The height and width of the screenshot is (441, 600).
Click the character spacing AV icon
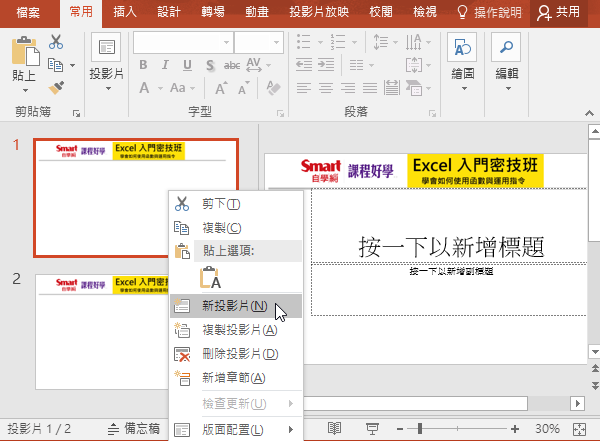(x=254, y=65)
